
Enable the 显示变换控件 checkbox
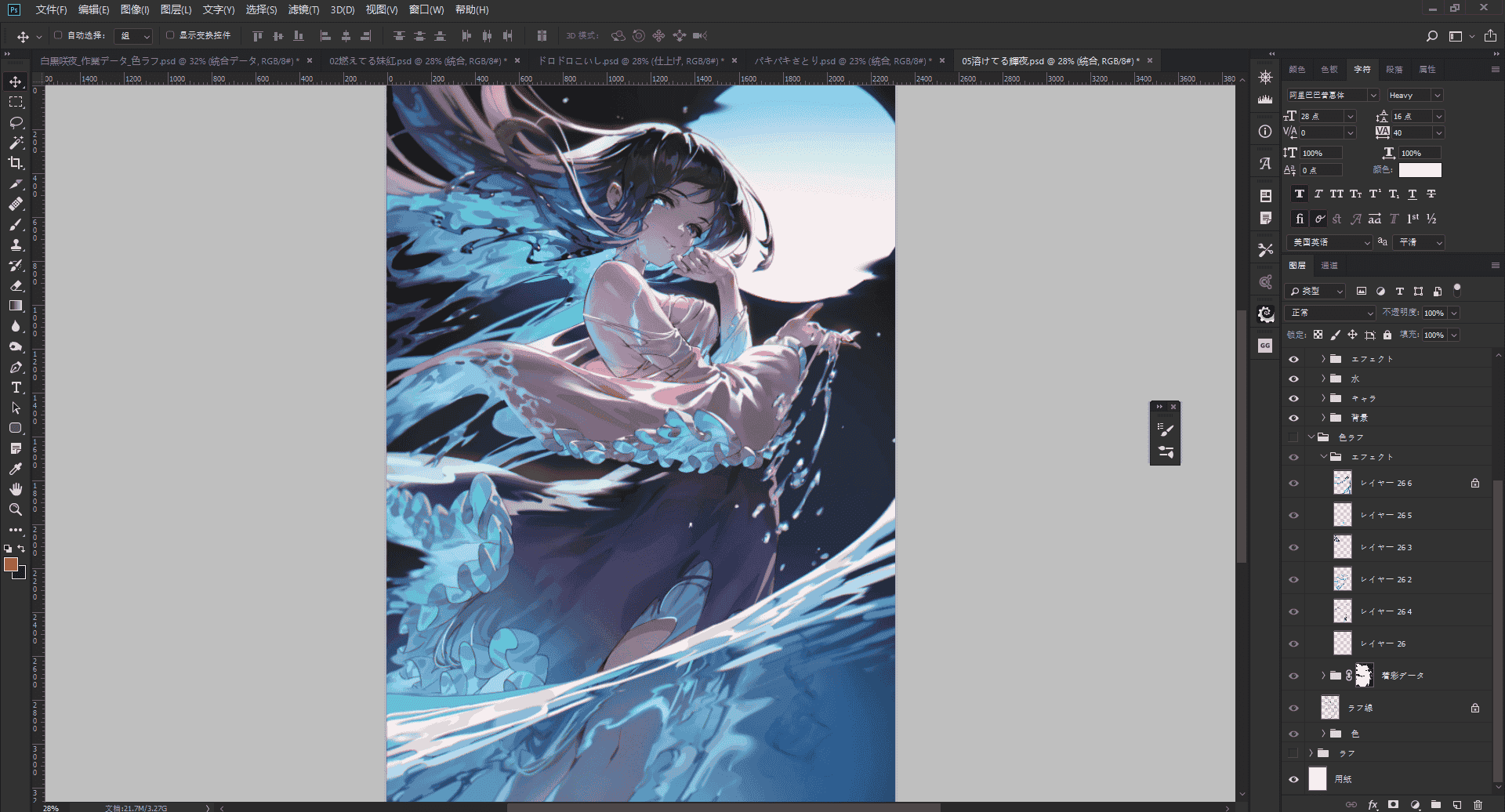(170, 35)
